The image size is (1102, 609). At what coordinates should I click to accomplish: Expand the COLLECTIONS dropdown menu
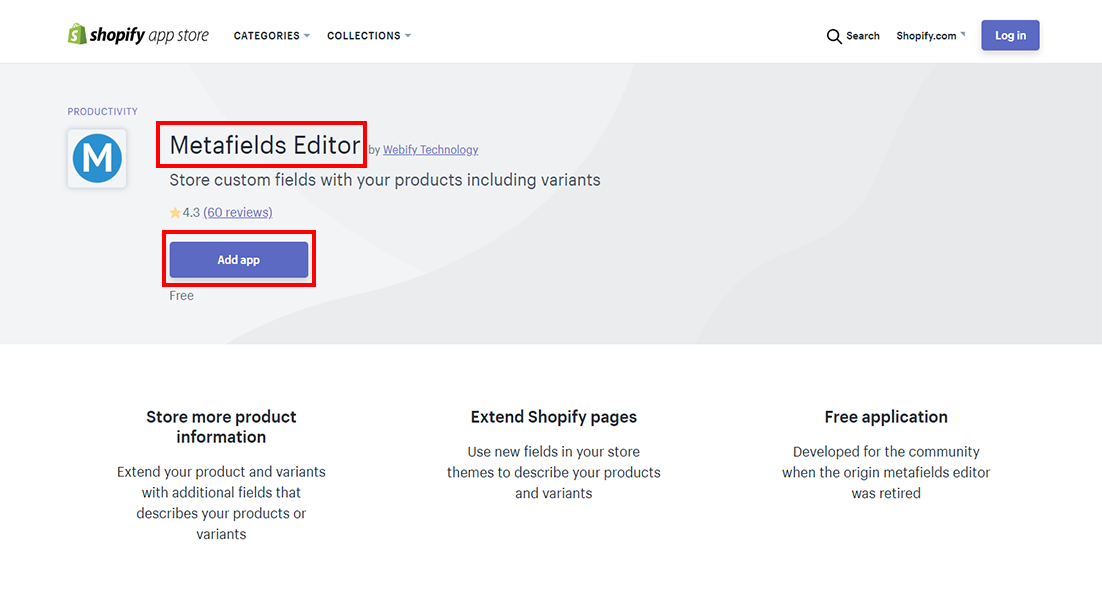[364, 36]
